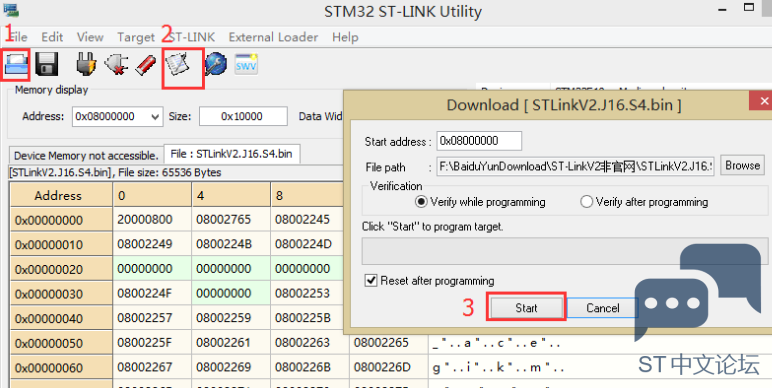Open the Help menu
The image size is (772, 388).
345,37
